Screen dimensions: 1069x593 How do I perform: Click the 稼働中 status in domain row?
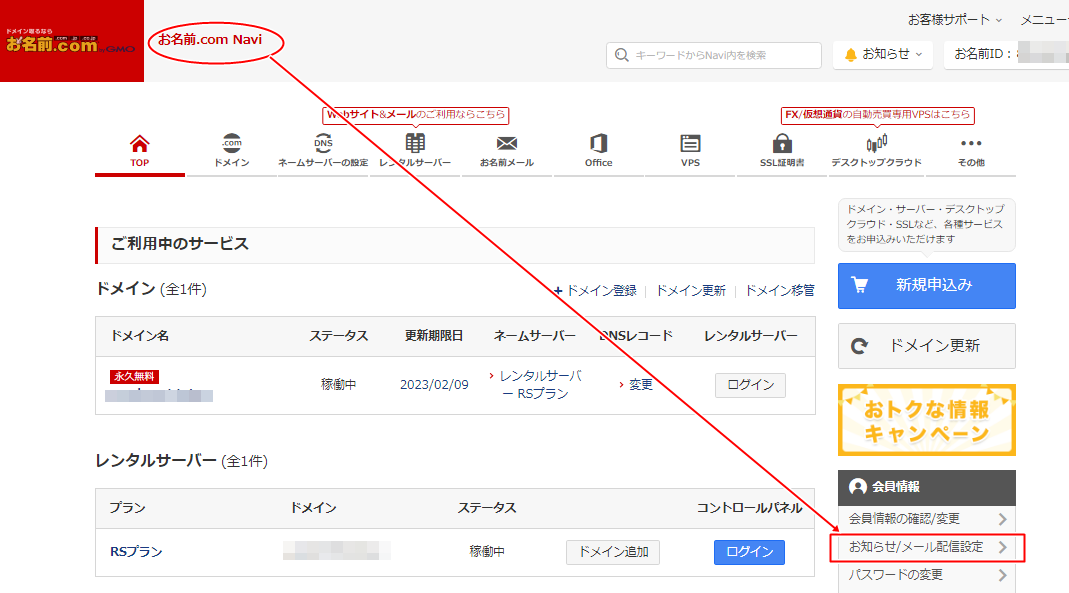pyautogui.click(x=339, y=385)
